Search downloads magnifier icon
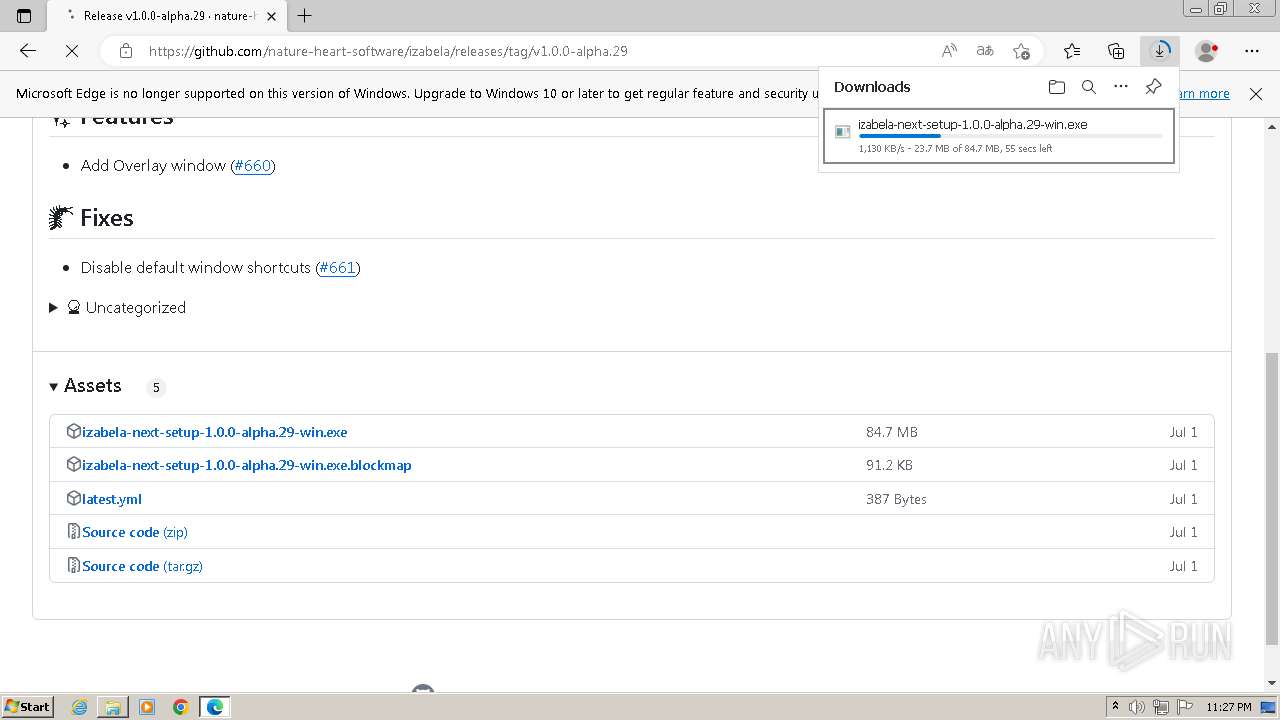 click(x=1089, y=87)
